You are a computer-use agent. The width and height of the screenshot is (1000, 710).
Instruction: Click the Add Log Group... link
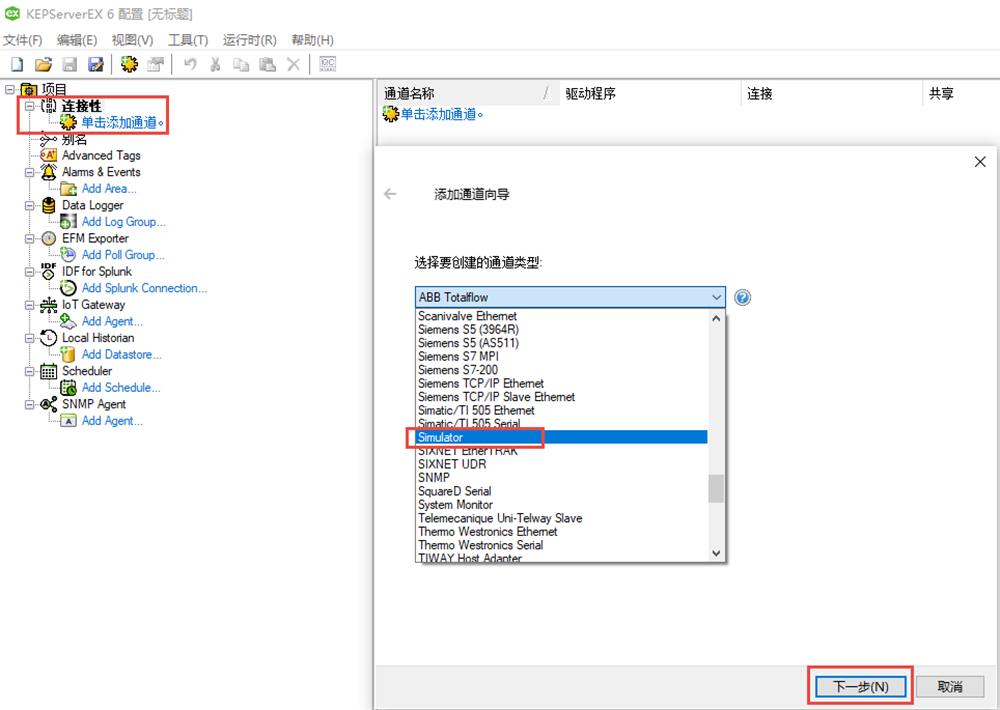coord(124,221)
